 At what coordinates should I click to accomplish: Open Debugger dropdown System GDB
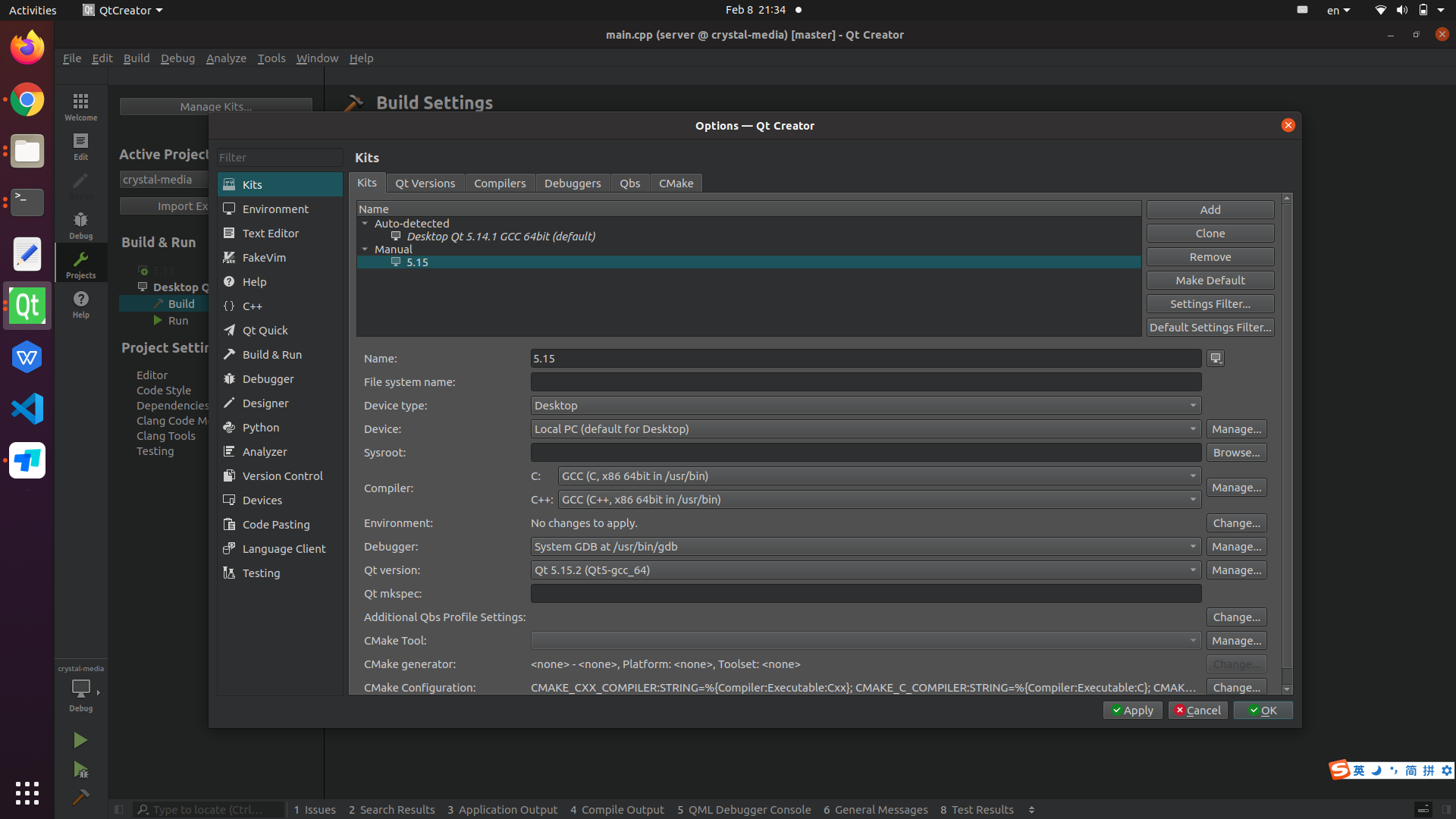pyautogui.click(x=866, y=547)
